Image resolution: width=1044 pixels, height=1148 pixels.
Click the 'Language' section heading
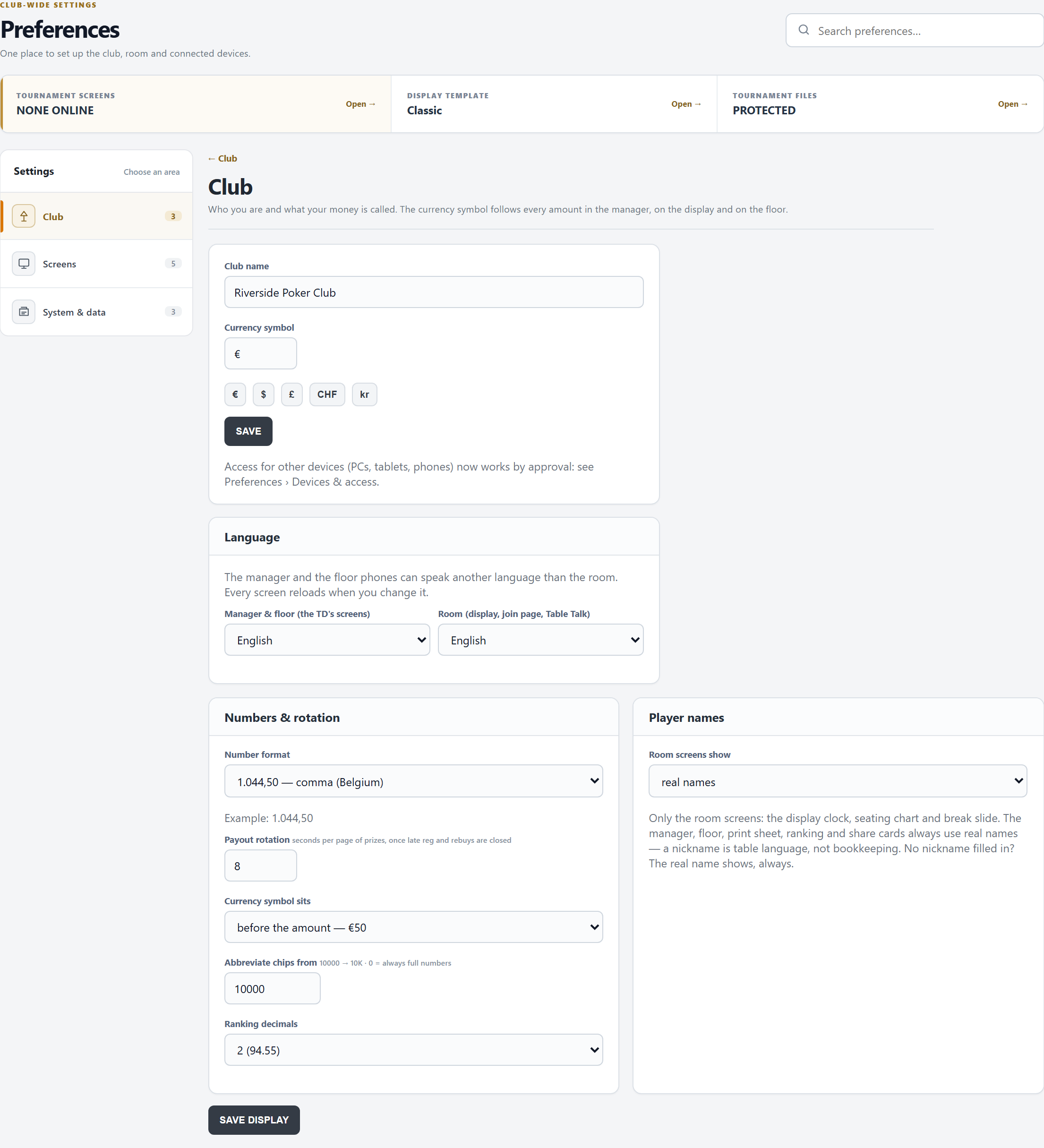(252, 537)
